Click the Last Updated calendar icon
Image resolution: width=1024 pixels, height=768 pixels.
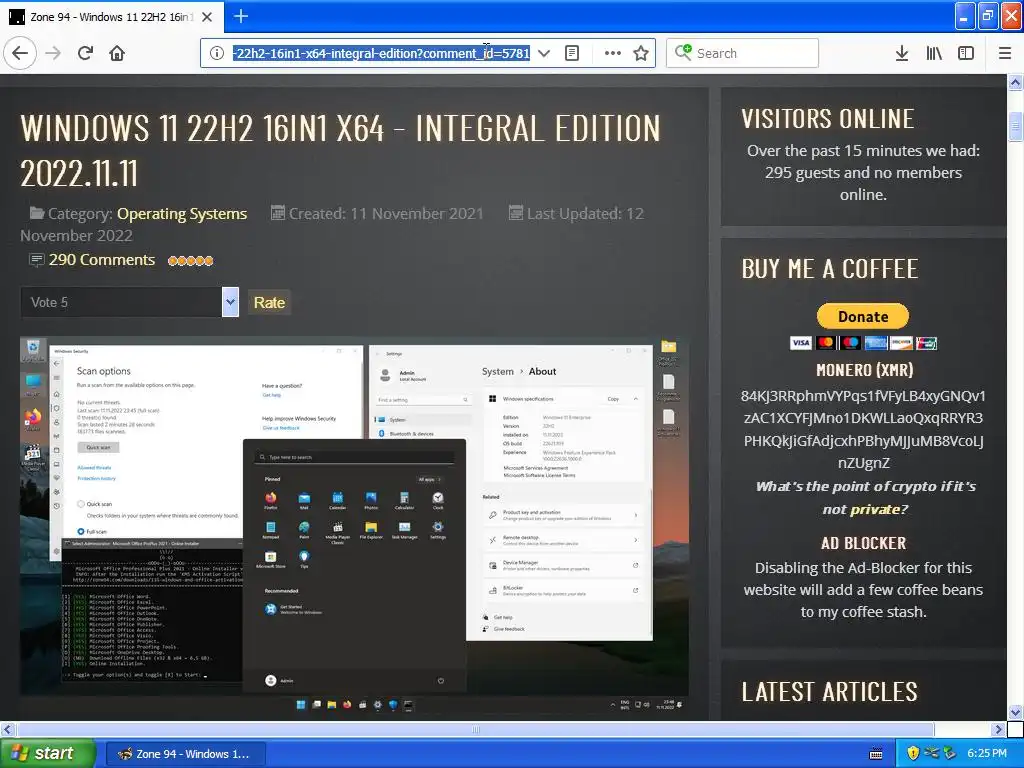pos(516,213)
